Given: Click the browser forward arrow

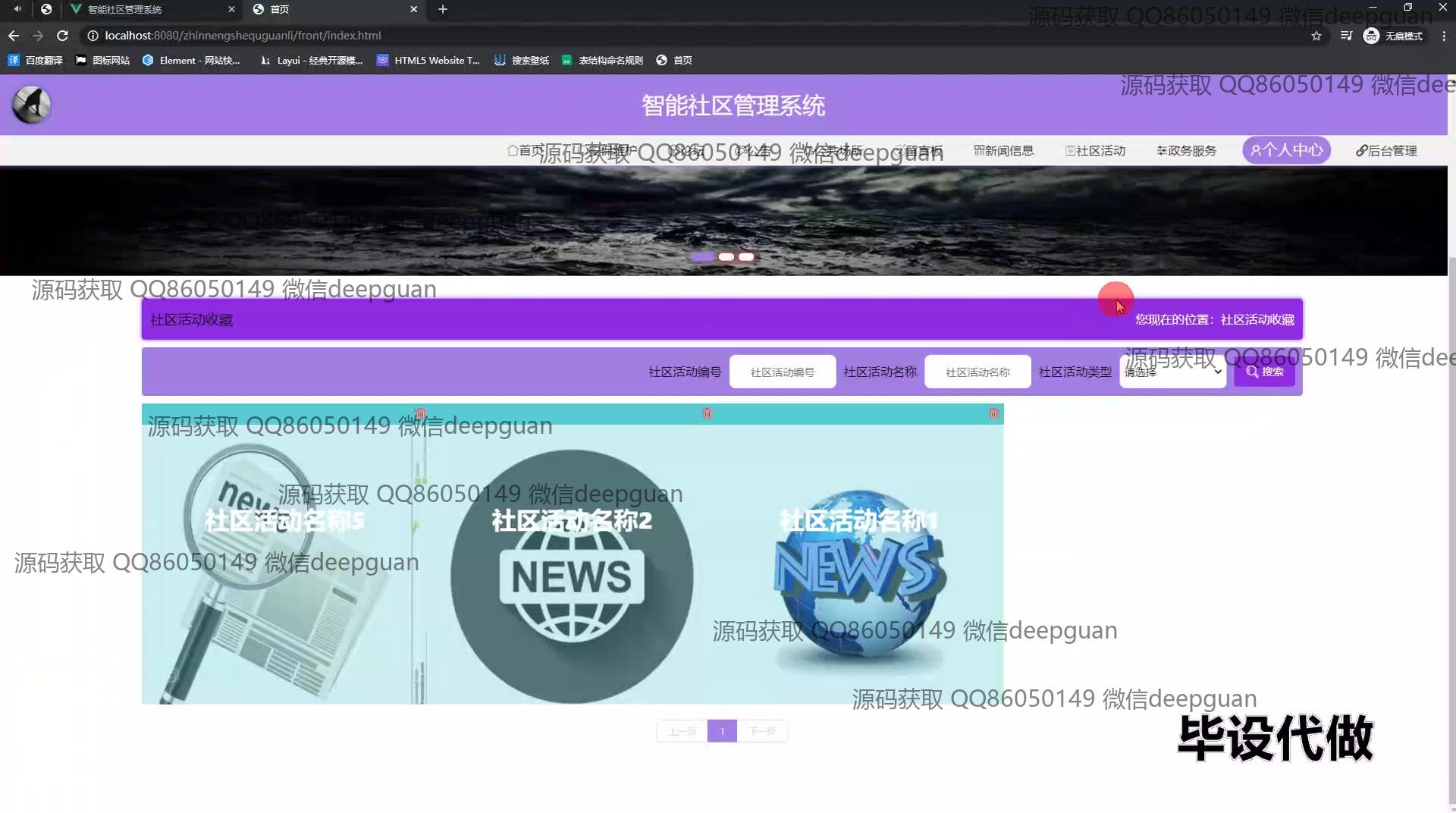Looking at the screenshot, I should [38, 36].
